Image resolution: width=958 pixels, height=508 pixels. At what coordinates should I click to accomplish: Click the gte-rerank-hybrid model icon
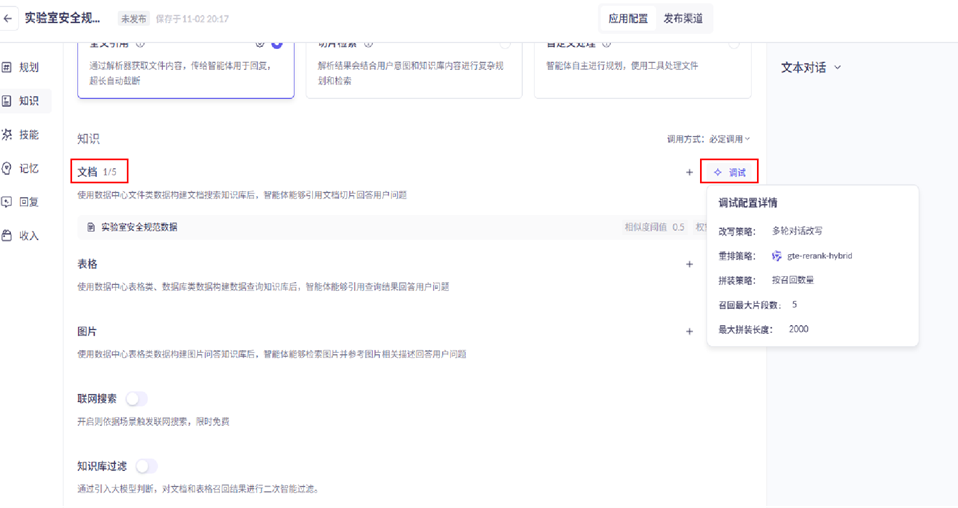[777, 256]
